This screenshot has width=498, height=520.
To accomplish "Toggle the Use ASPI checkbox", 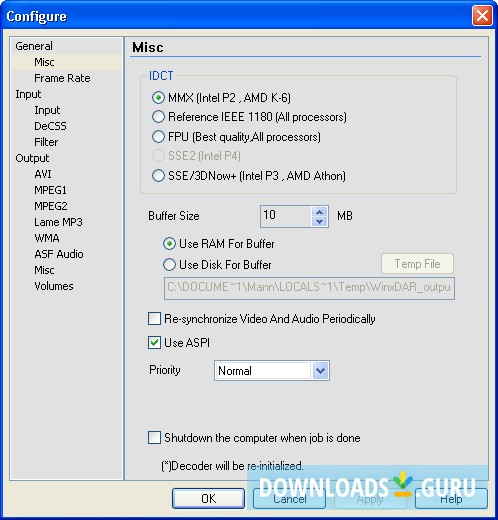I will (x=154, y=343).
